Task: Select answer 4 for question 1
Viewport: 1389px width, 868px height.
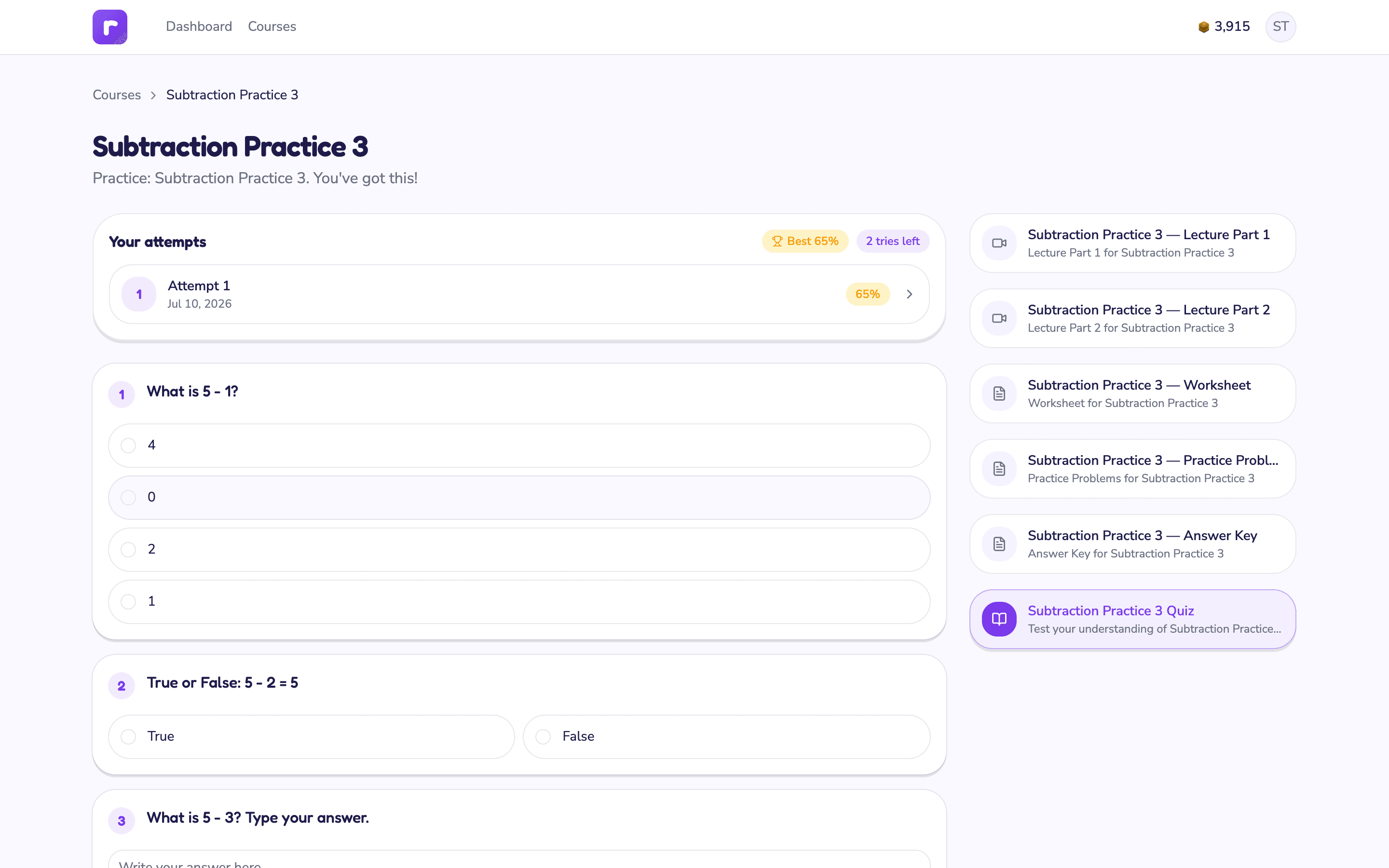Action: 519,446
